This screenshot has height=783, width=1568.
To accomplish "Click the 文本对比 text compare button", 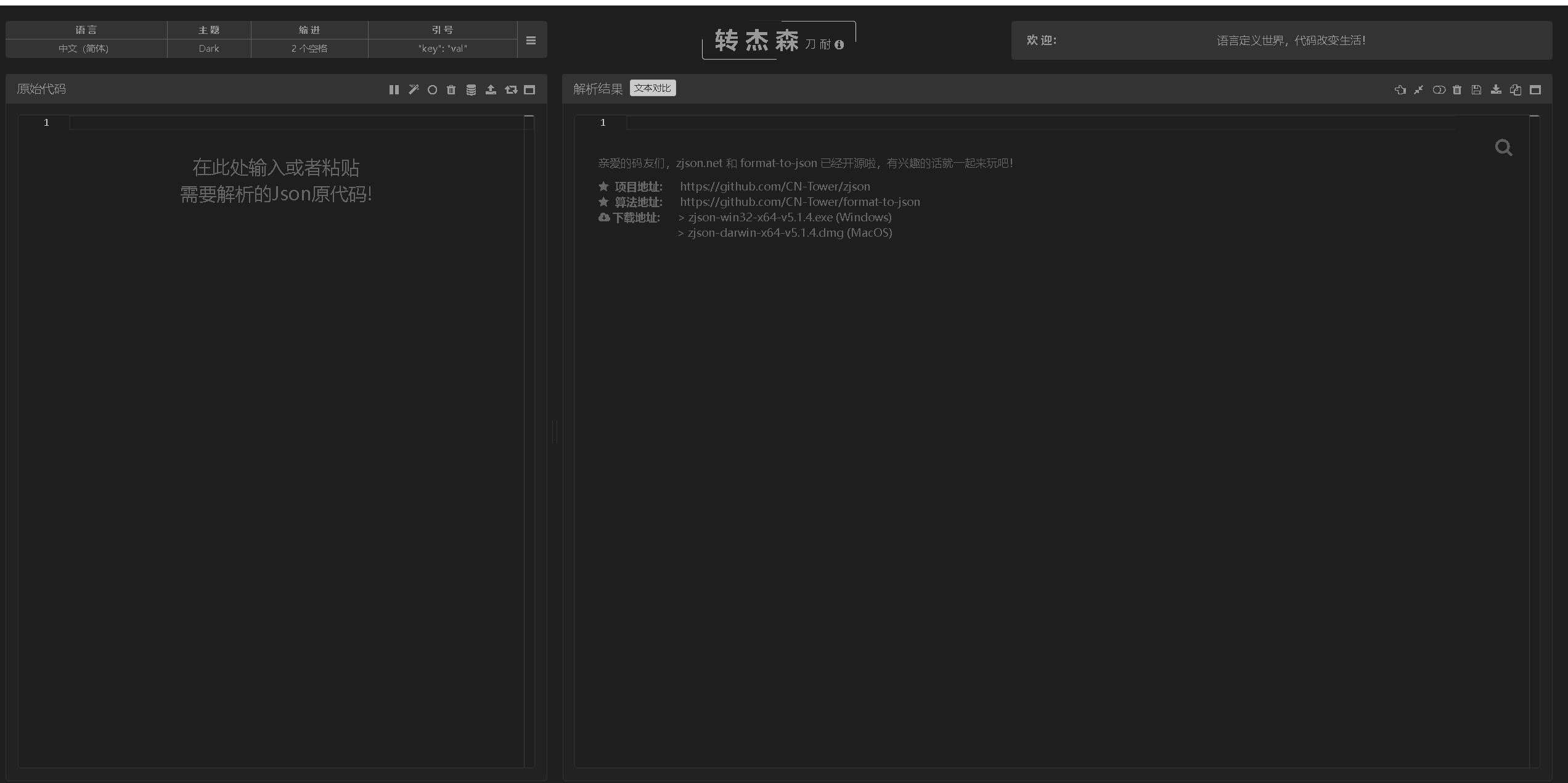I will click(x=652, y=88).
